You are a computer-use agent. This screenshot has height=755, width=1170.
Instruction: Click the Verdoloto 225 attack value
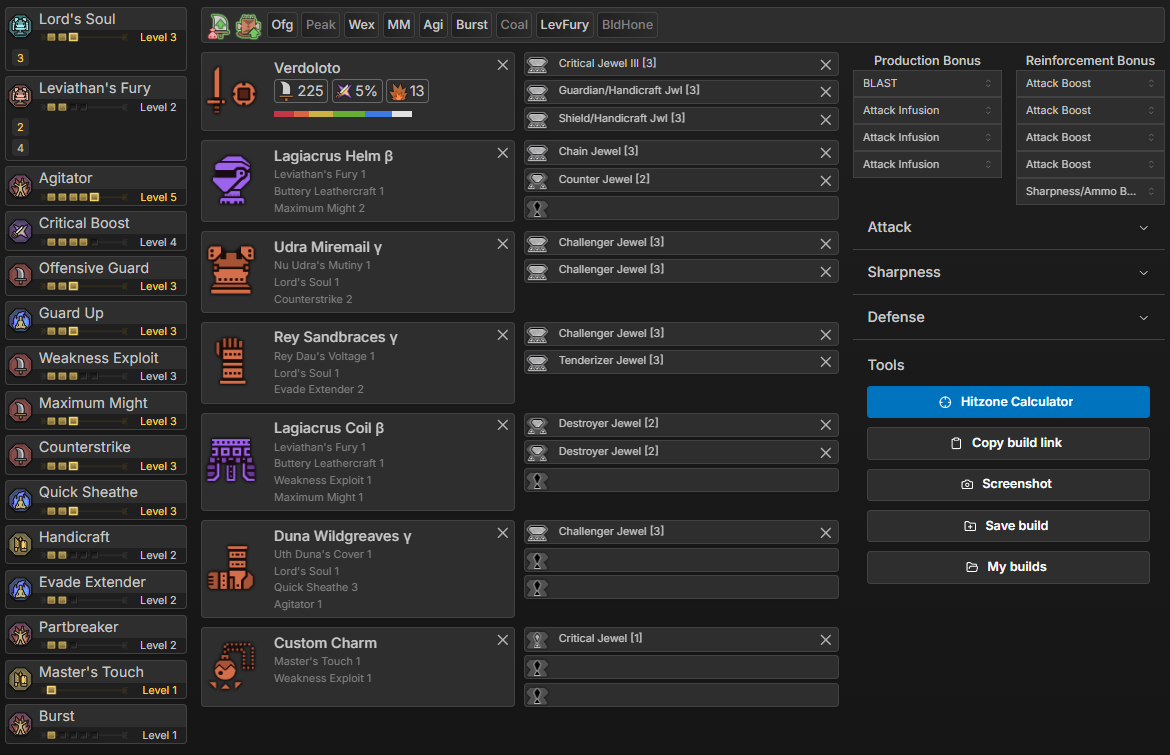coord(301,91)
